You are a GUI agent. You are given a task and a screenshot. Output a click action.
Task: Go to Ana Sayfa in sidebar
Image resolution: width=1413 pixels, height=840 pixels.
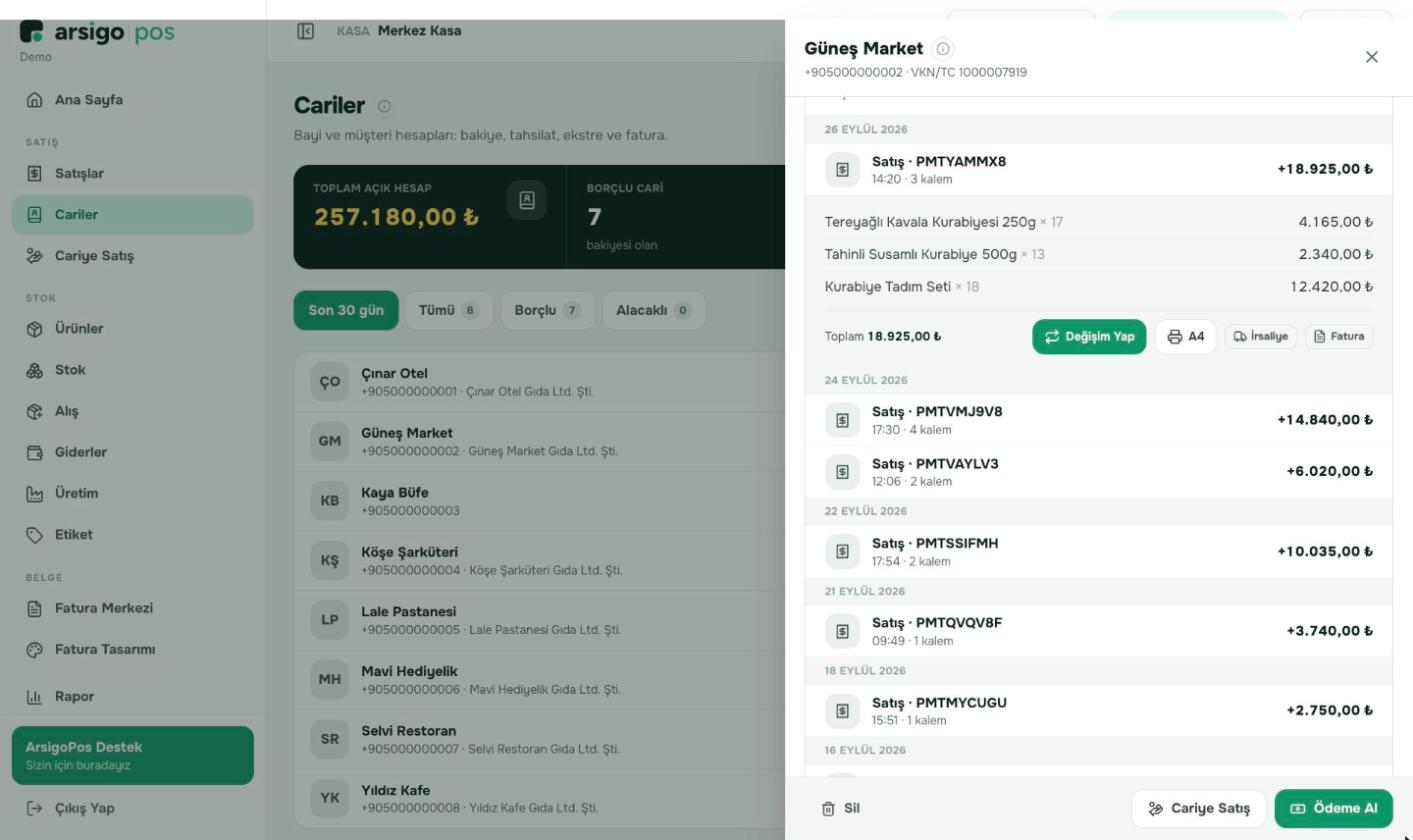click(x=133, y=100)
